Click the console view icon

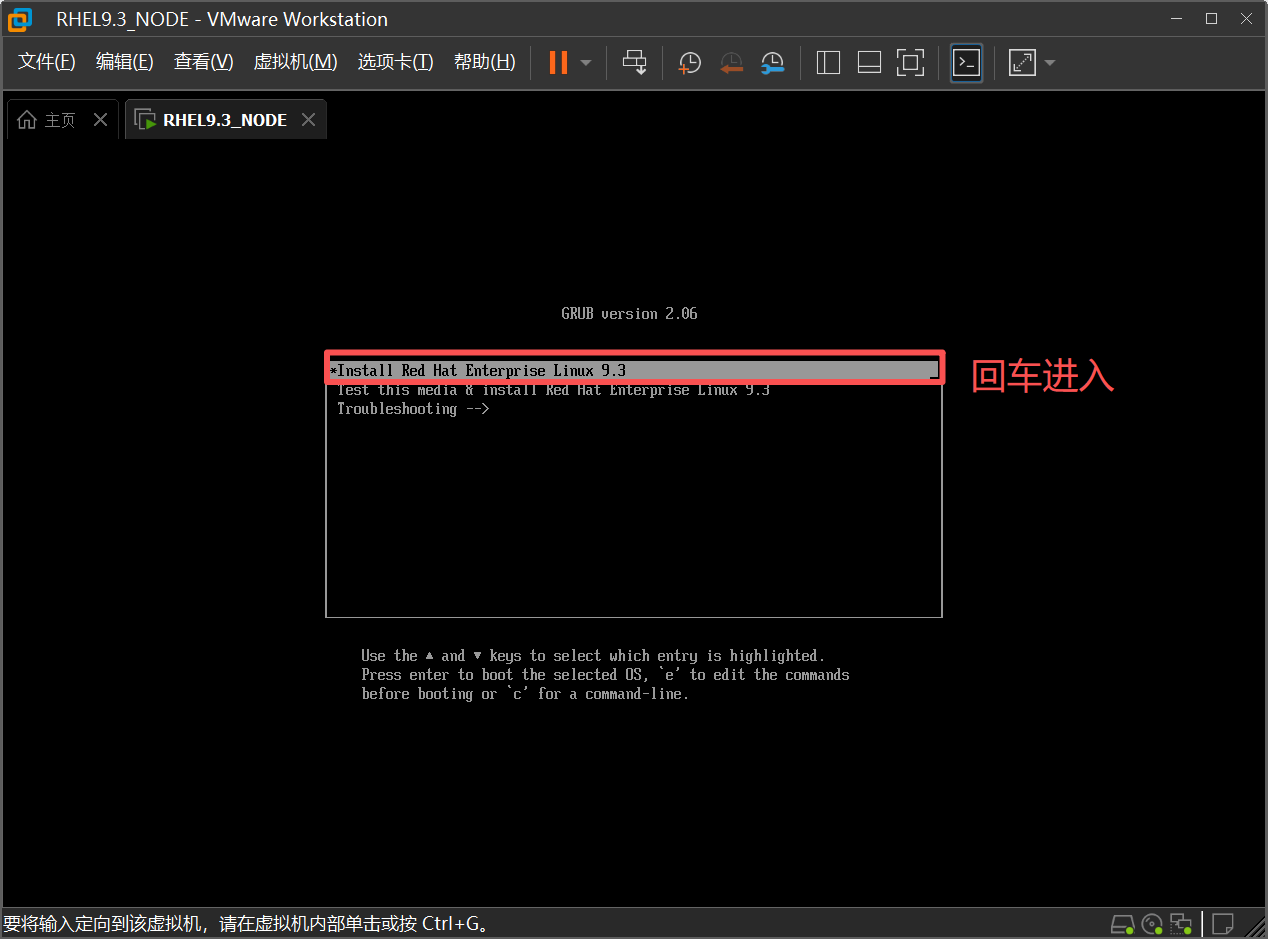coord(966,63)
